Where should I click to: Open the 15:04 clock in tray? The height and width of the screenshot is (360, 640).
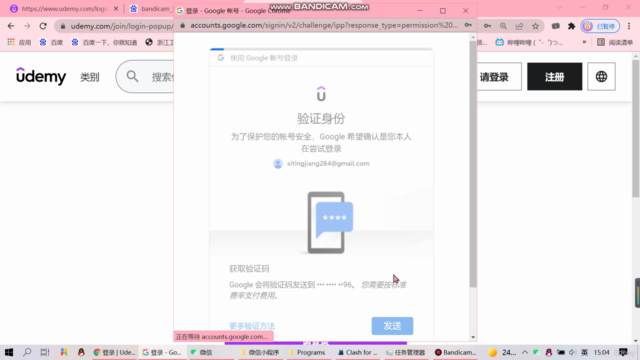[602, 352]
